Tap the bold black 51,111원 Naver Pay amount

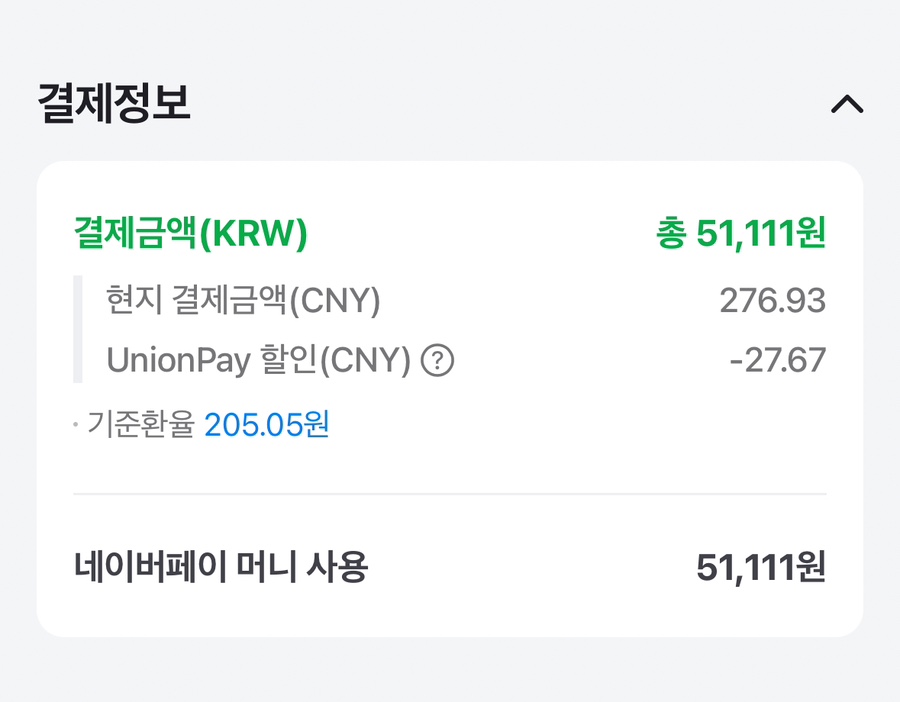pos(761,567)
